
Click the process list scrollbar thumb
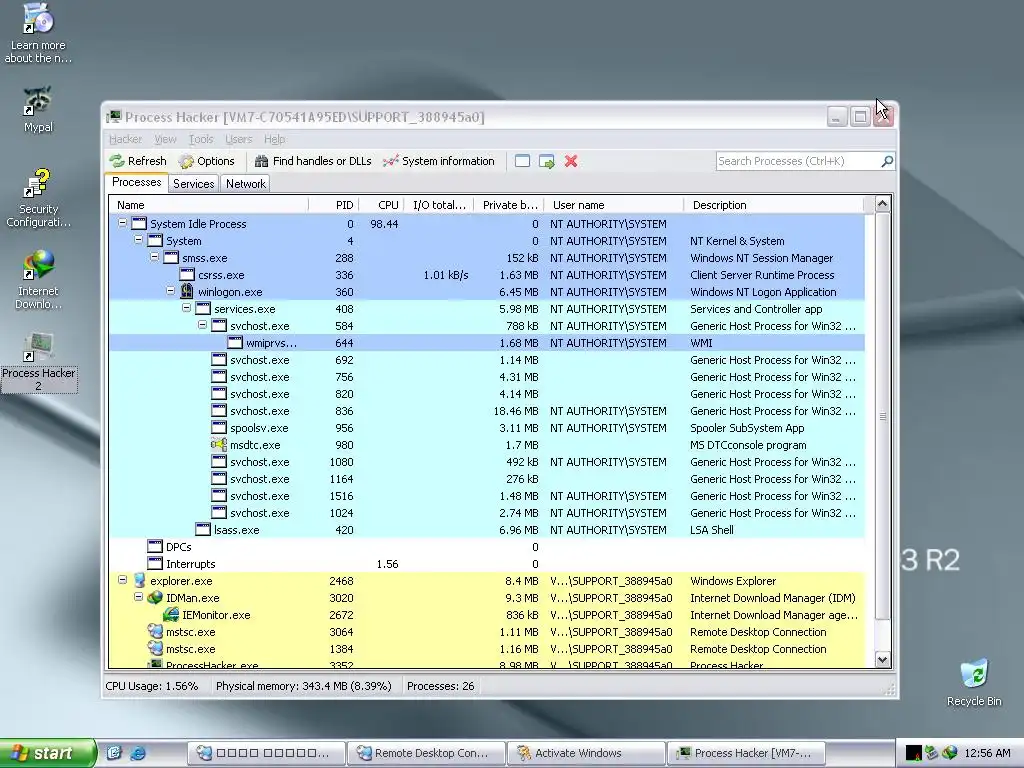882,416
